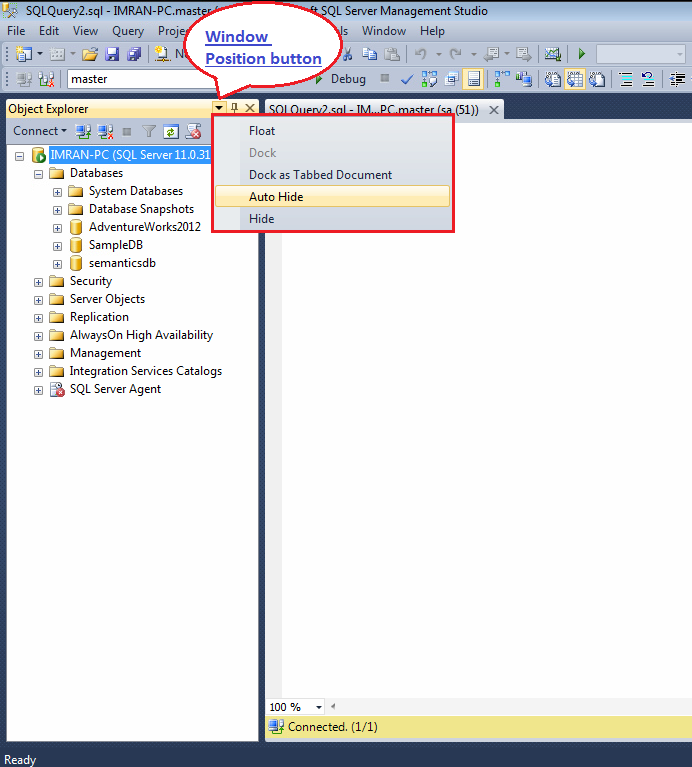
Task: Click Comment Out Selected Lines icon
Action: [x=626, y=79]
